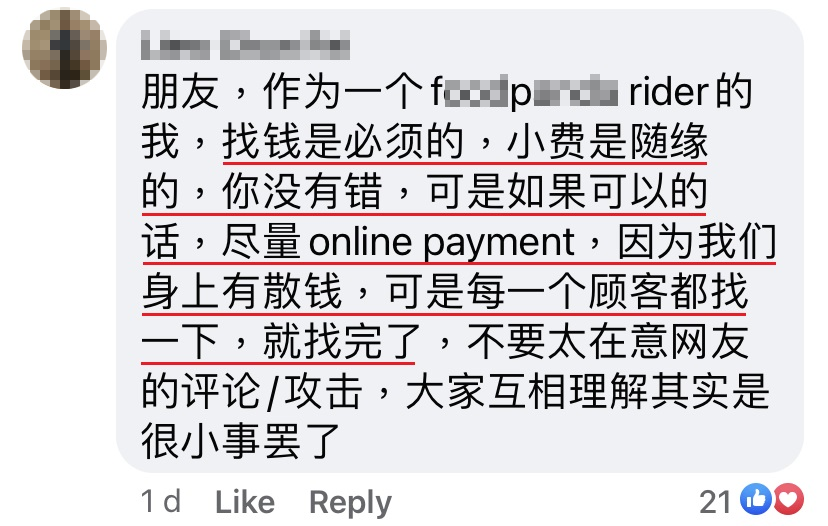Like this comment
The width and height of the screenshot is (828, 526).
click(245, 502)
